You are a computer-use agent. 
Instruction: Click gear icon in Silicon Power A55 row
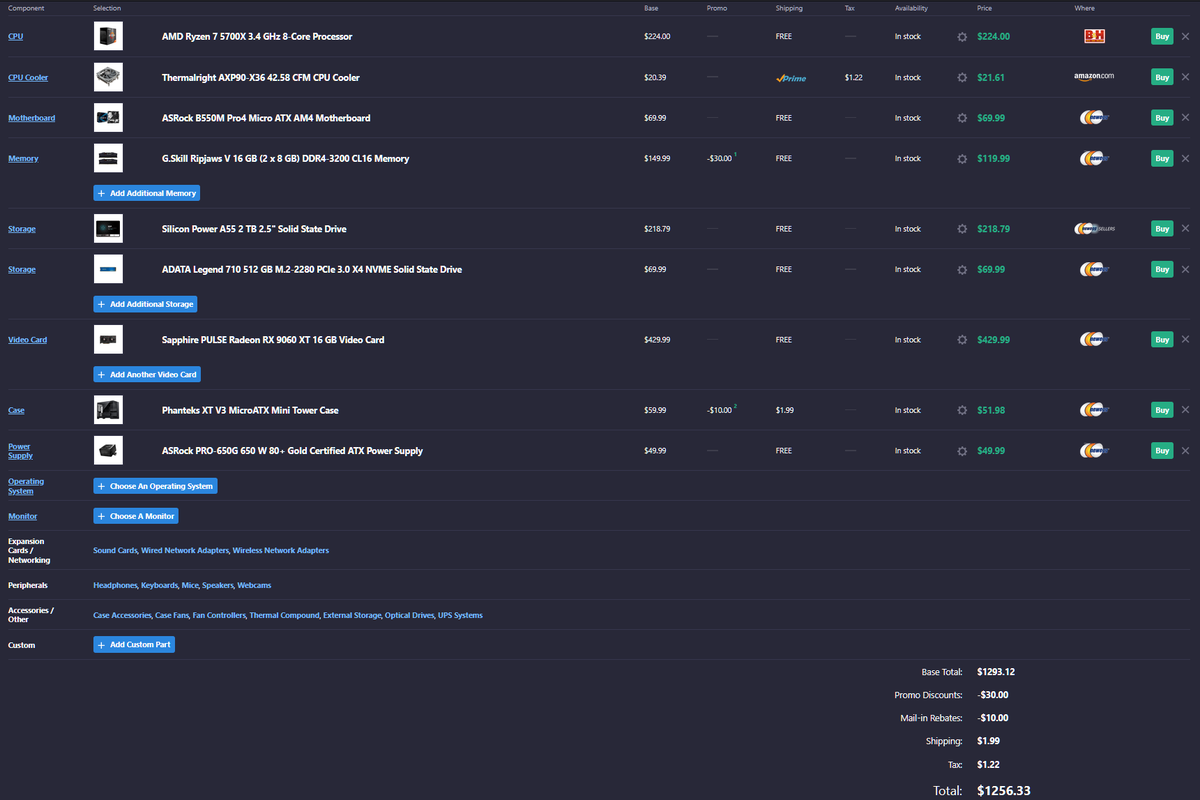[x=962, y=229]
